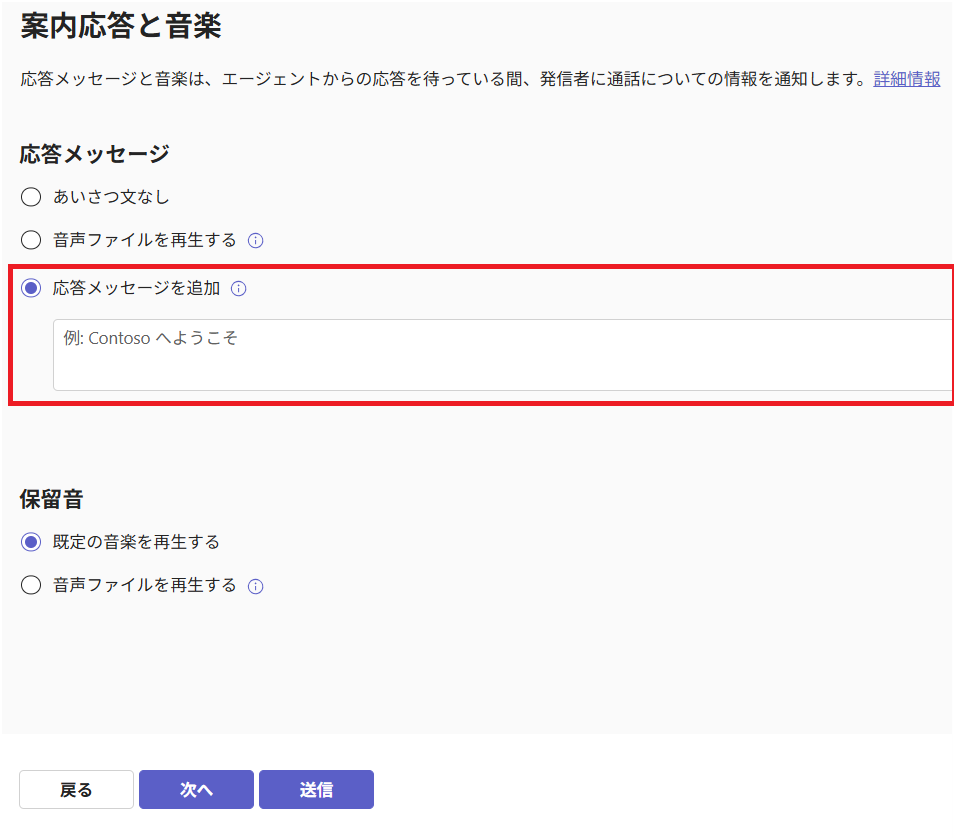Select the 応答メッセージを追加 radio option
The width and height of the screenshot is (954, 840).
pos(31,288)
